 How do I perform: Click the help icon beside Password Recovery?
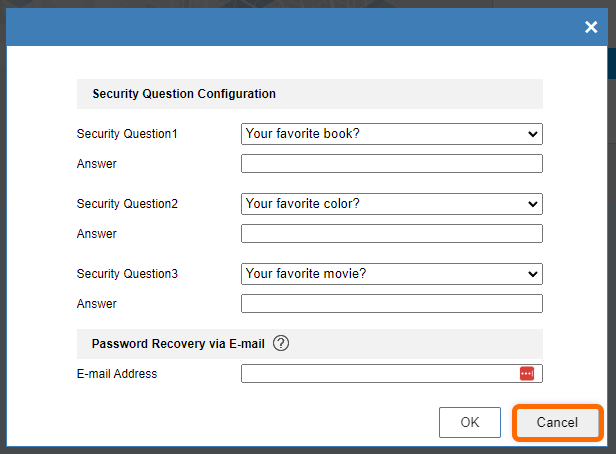coord(281,343)
